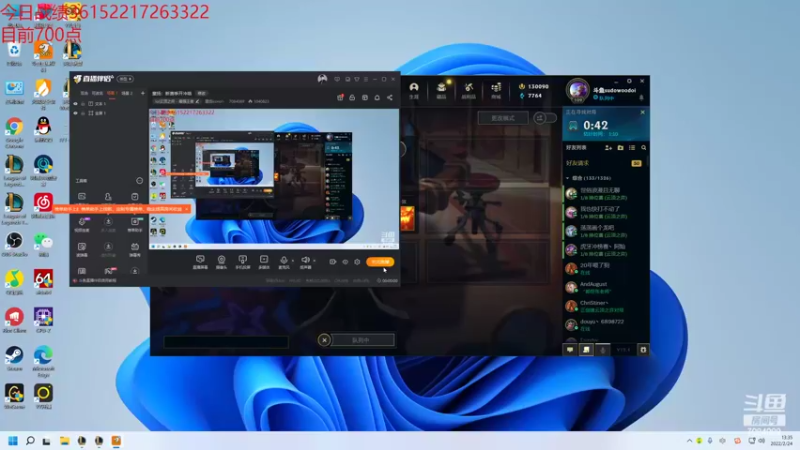800x450 pixels.
Task: Click the 扬声器 speaker icon
Action: point(305,260)
